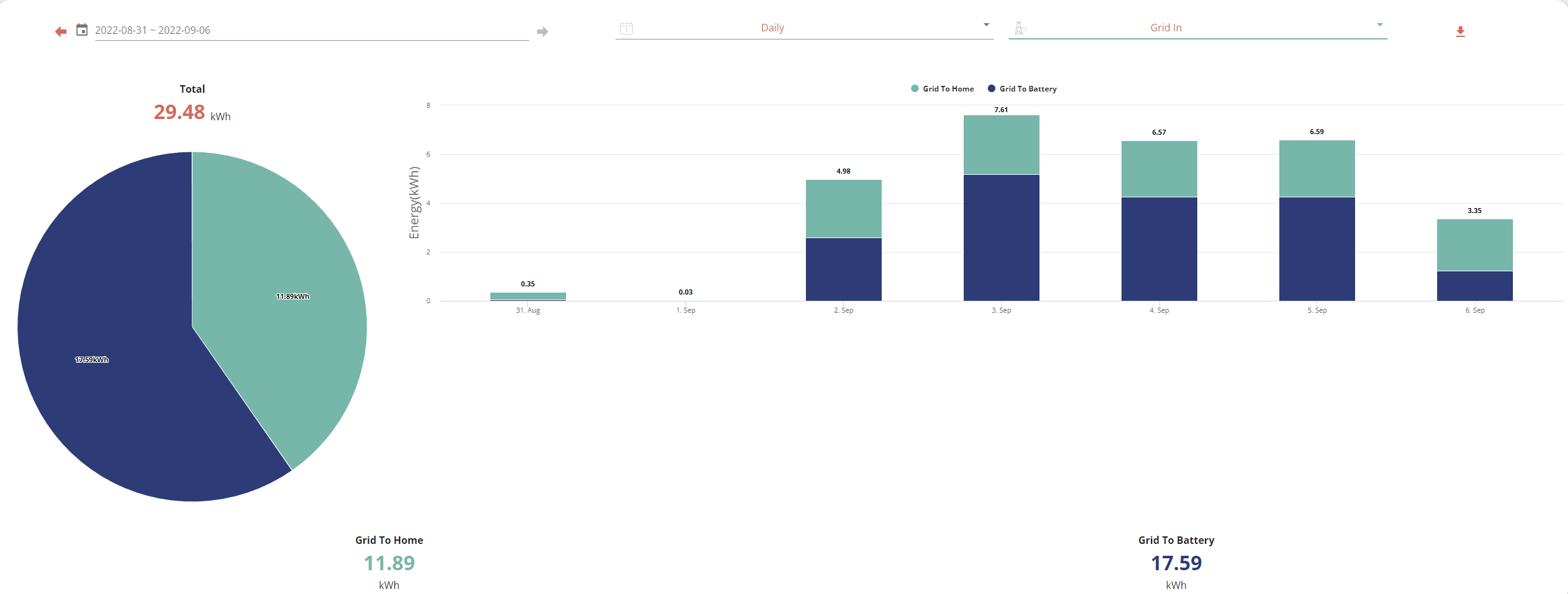Click the navy segment of the 4. Sep bar

point(1159,249)
